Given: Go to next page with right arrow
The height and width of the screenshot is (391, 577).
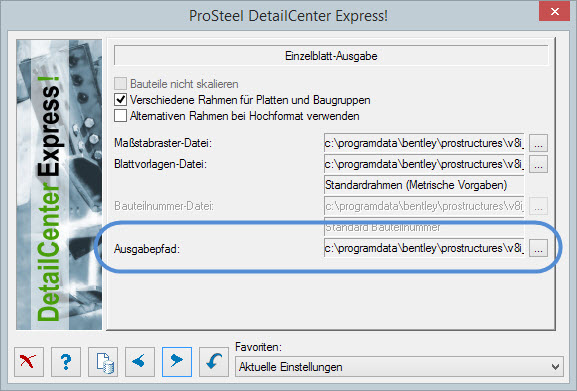Looking at the screenshot, I should pos(177,362).
